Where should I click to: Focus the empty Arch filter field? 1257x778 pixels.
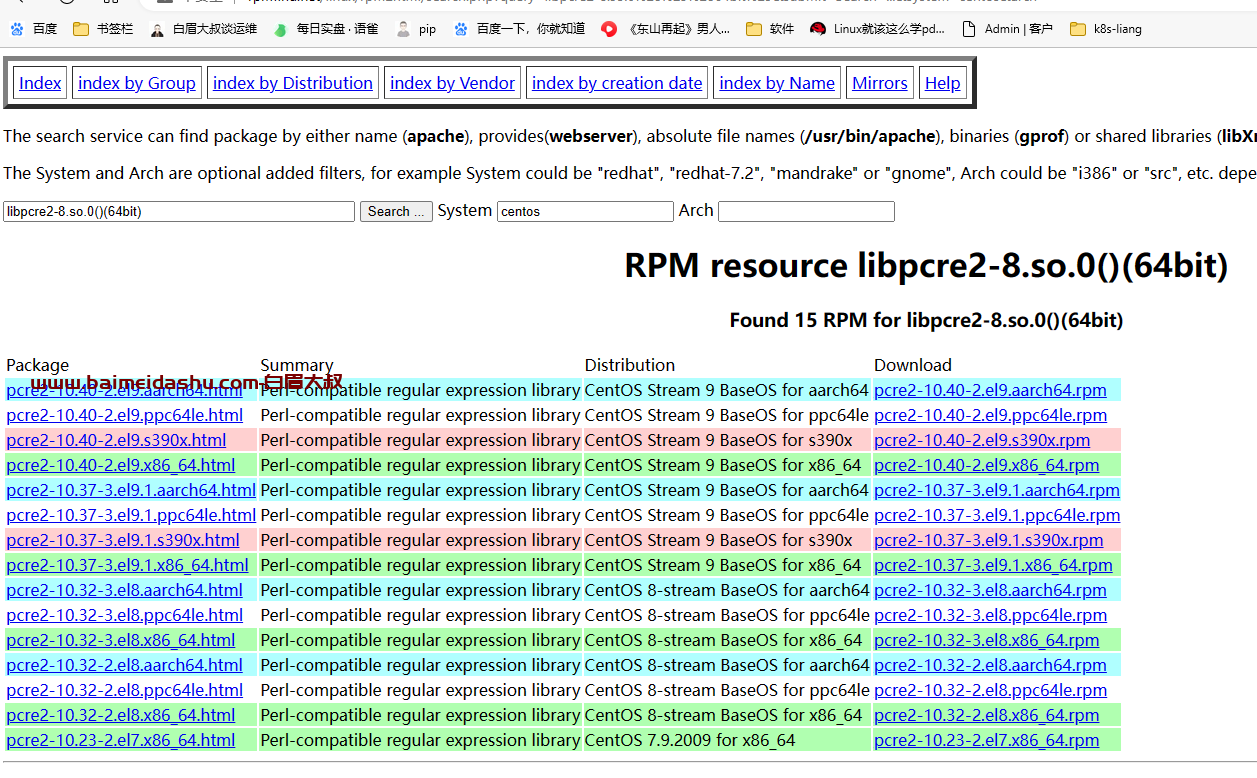pyautogui.click(x=806, y=211)
